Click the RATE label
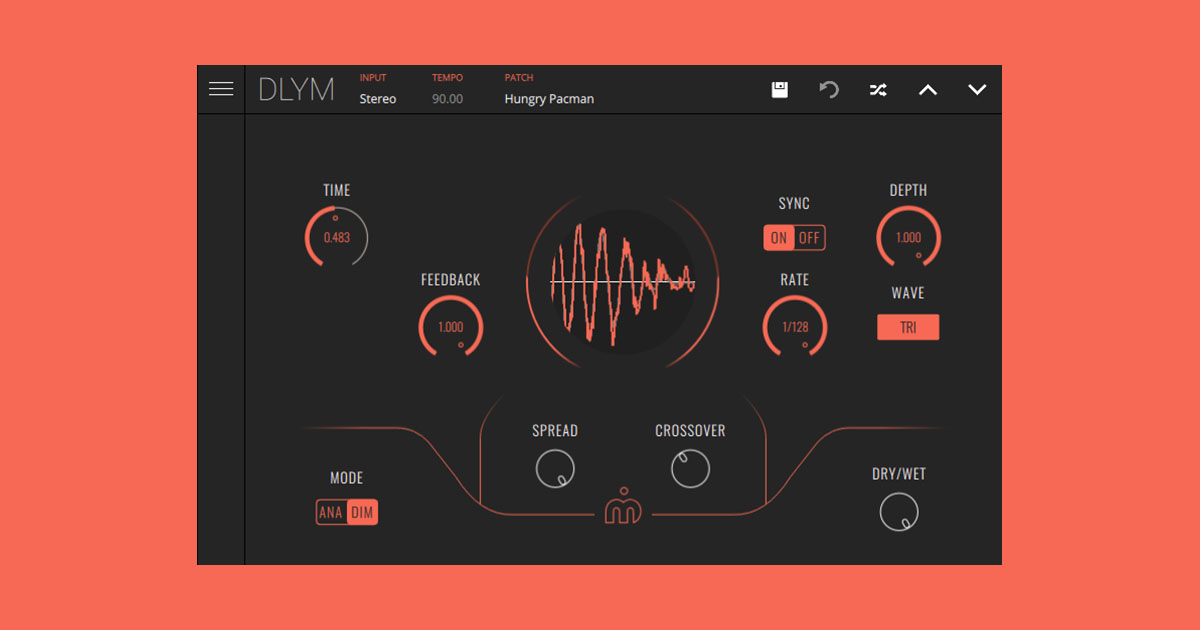This screenshot has width=1200, height=630. (x=795, y=280)
